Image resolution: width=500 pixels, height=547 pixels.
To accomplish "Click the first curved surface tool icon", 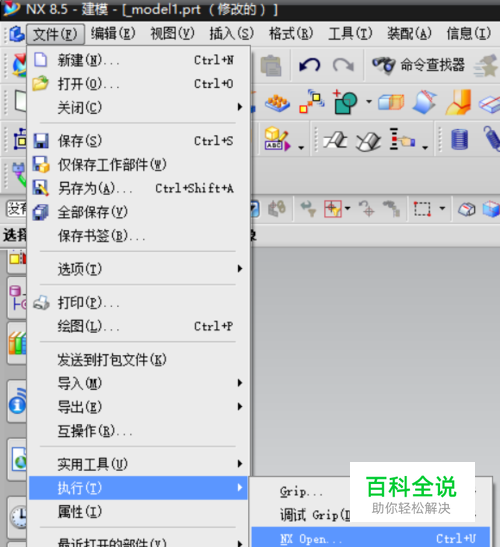I will coord(335,140).
